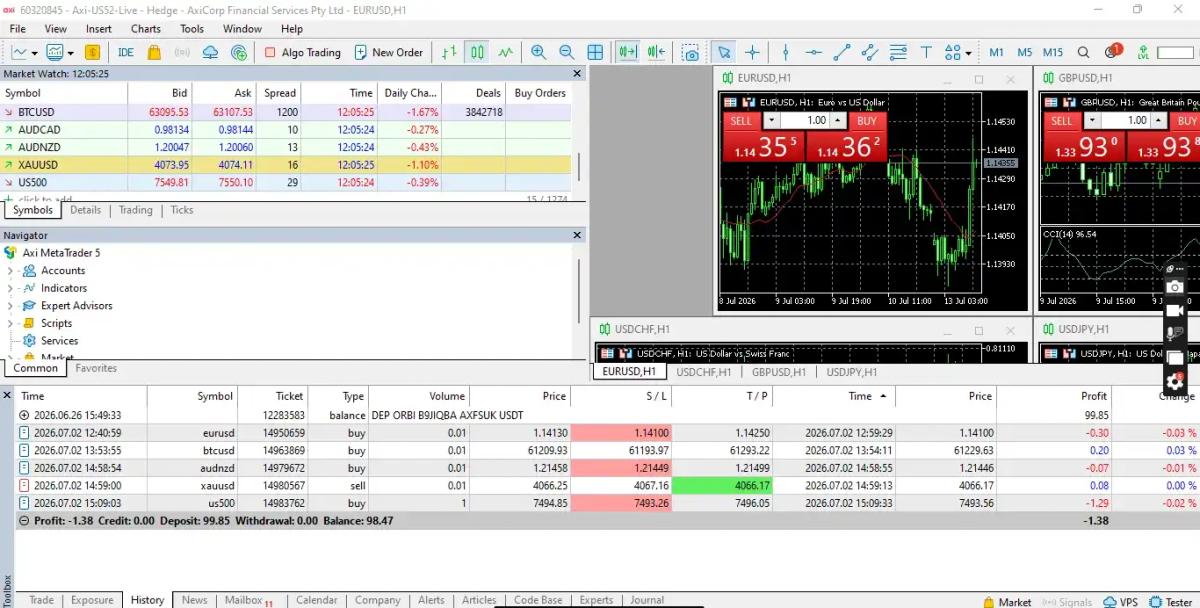Click the EURUSD volume input field 1.00

805,121
